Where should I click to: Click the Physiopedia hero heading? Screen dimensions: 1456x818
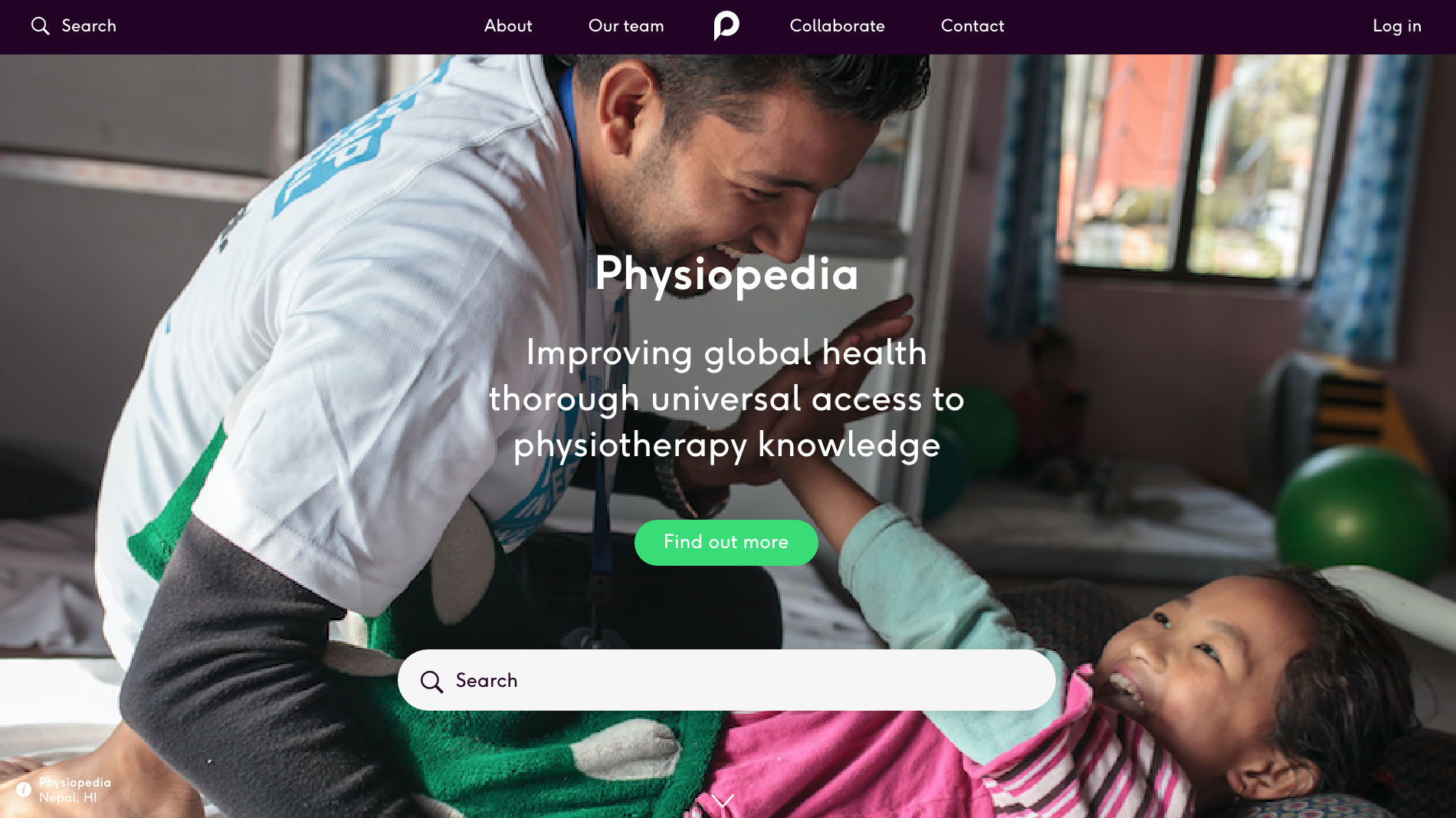(726, 274)
